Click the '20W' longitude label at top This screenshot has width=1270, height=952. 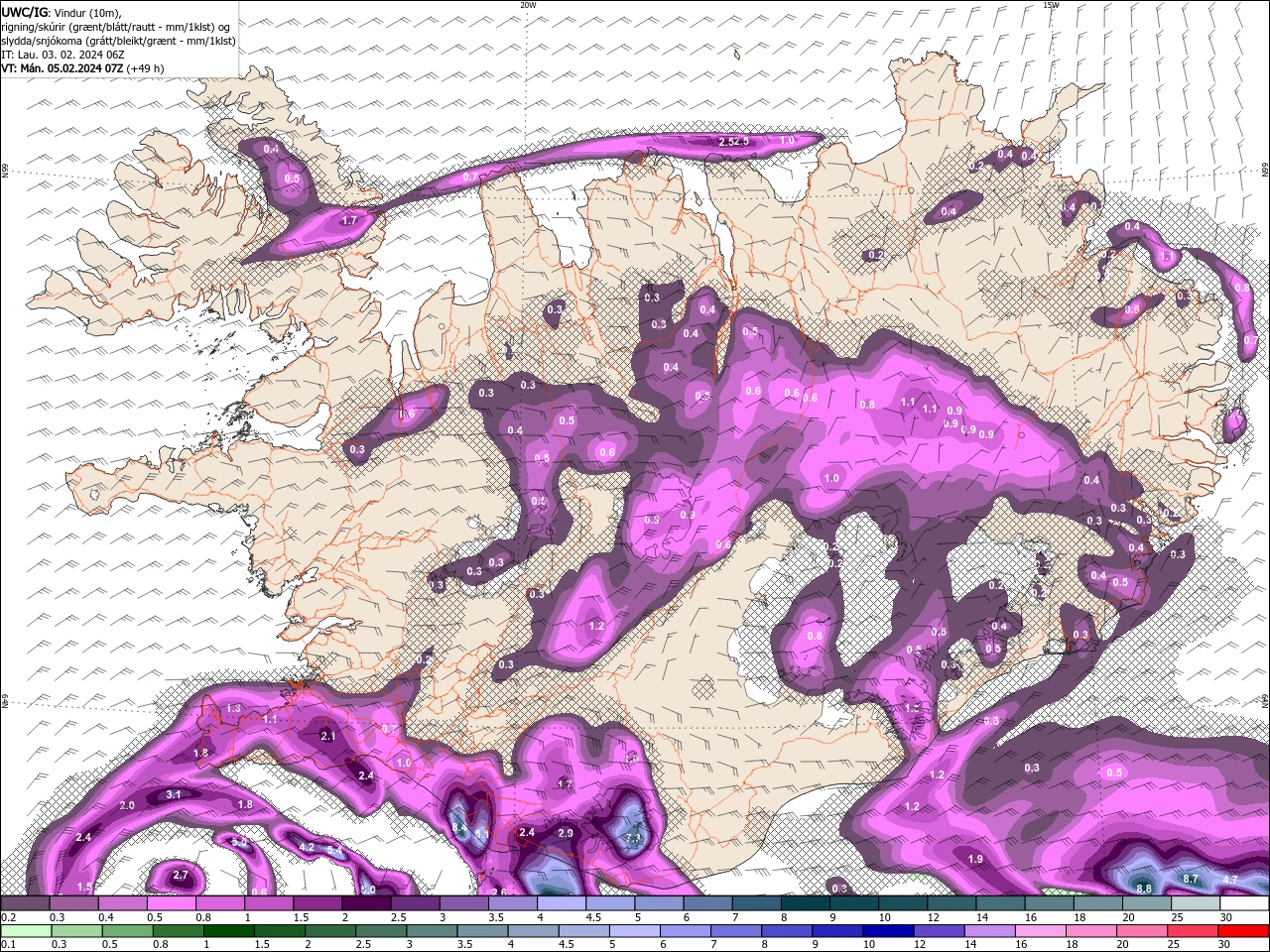click(x=528, y=5)
